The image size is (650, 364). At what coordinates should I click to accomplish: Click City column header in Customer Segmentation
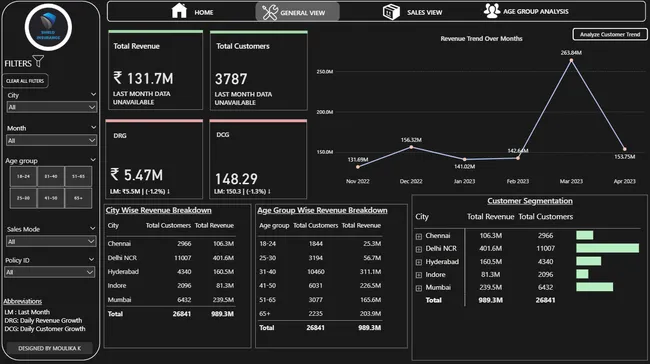422,217
